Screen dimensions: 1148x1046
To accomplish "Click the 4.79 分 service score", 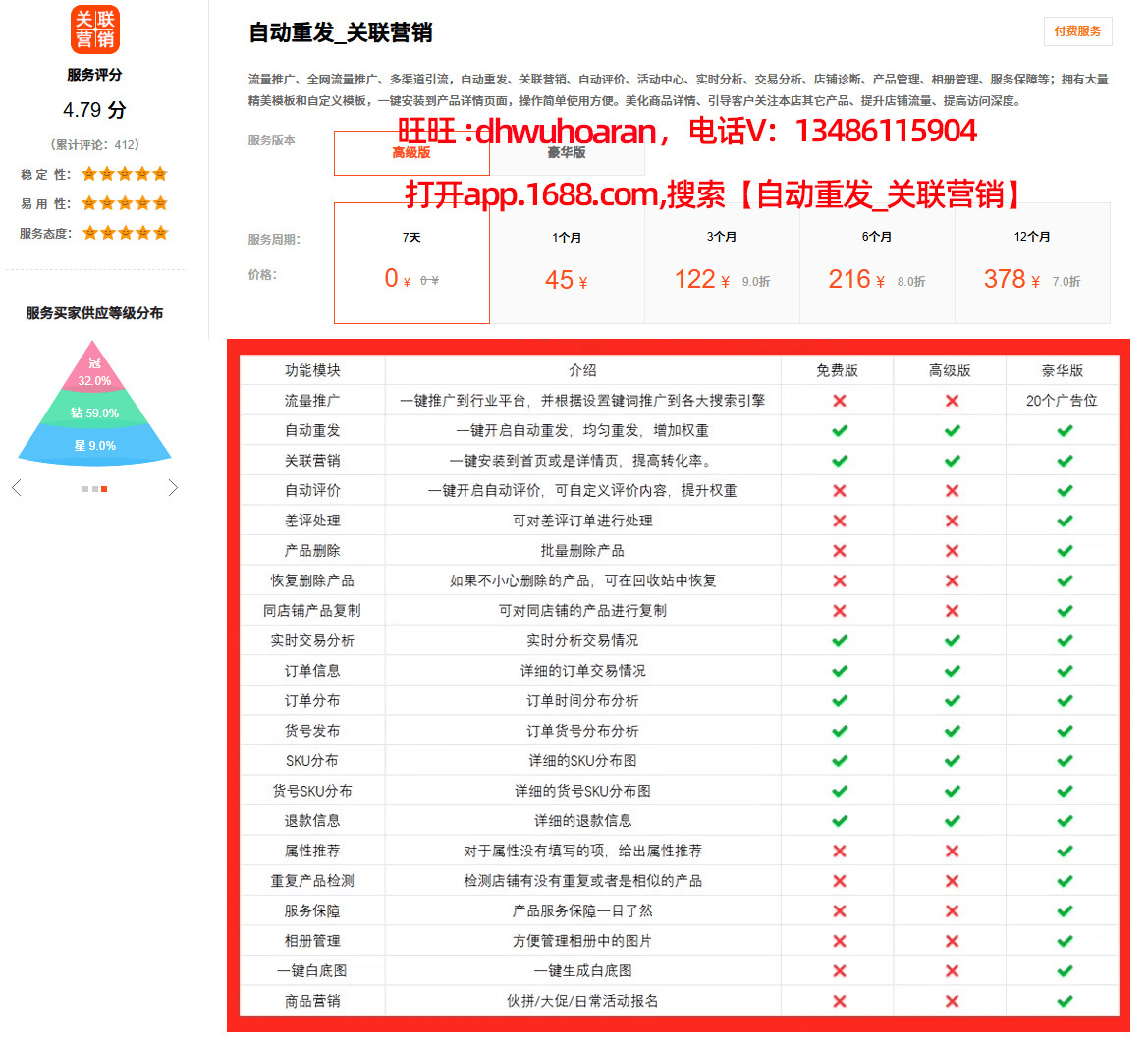I will coord(94,110).
